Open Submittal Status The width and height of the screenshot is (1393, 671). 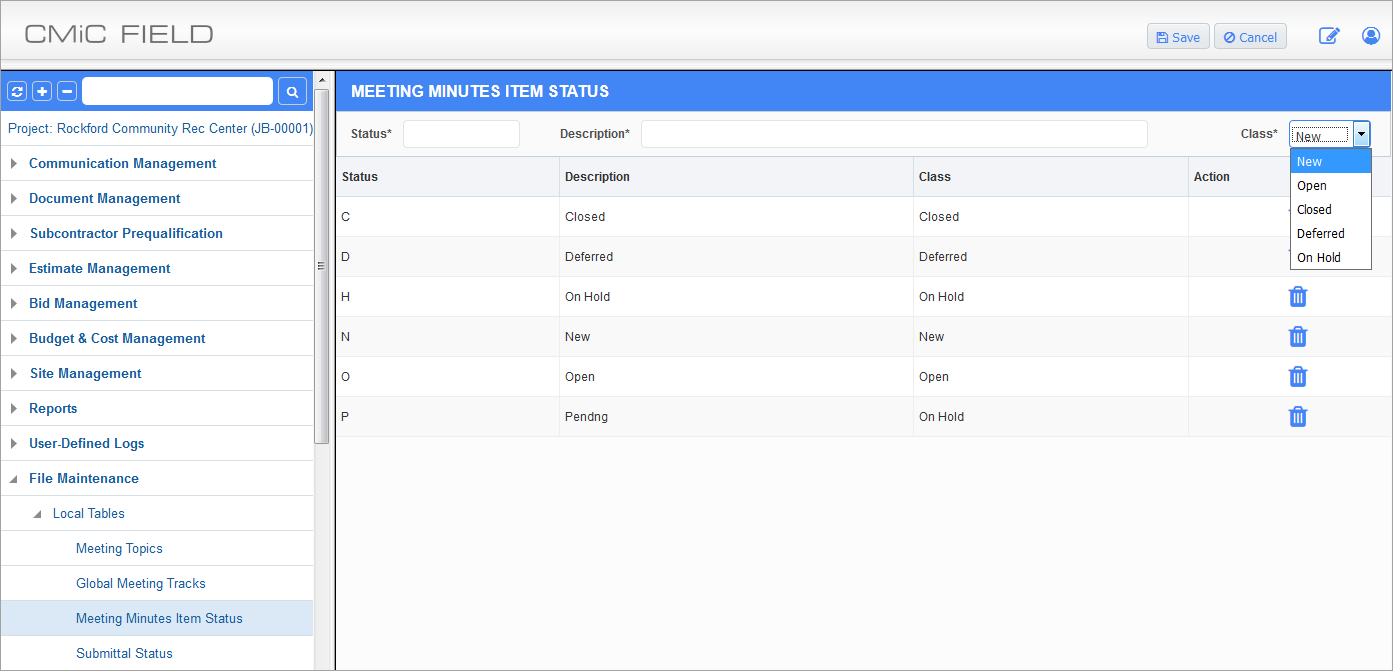[124, 653]
